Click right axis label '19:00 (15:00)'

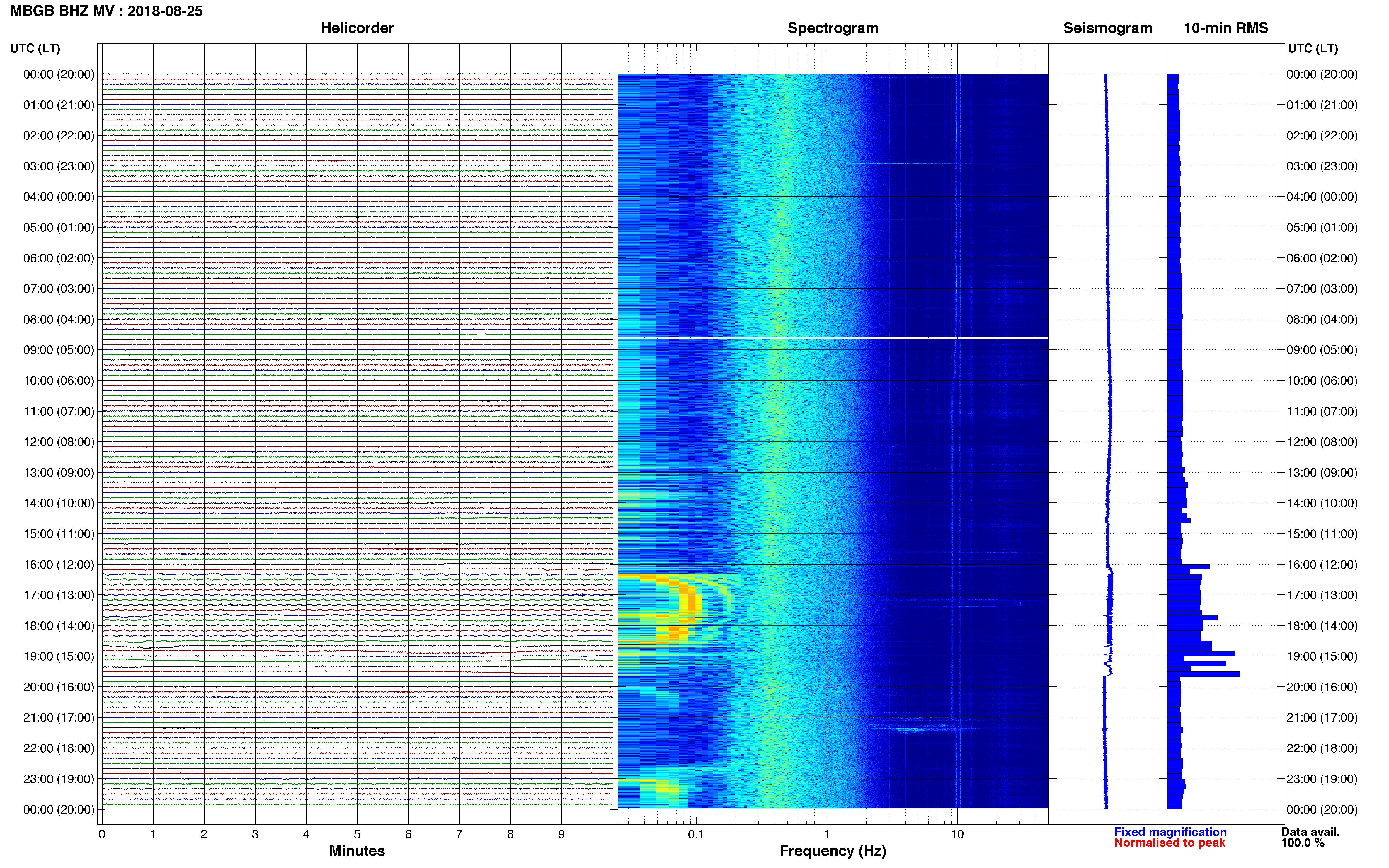(1322, 656)
